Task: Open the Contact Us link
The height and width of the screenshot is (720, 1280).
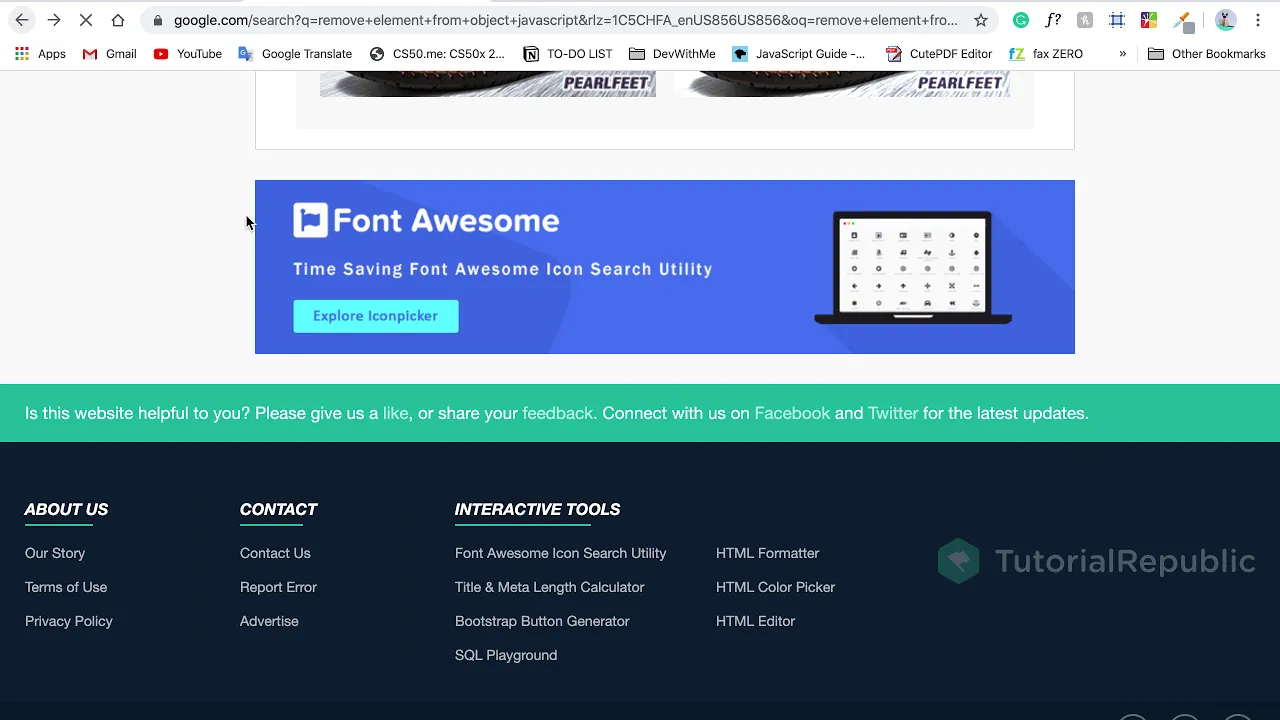Action: (x=275, y=553)
